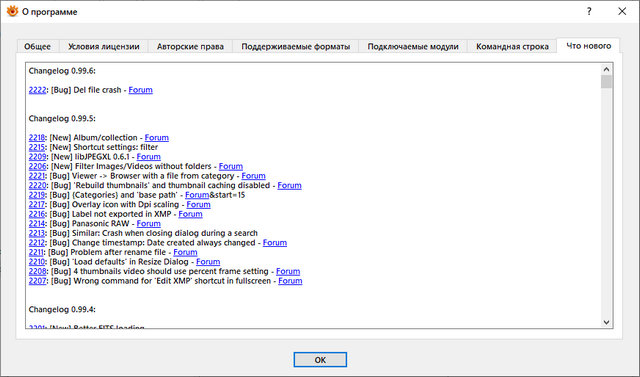Open Forum link for Change timestamp bug
The height and width of the screenshot is (377, 640).
coord(275,243)
